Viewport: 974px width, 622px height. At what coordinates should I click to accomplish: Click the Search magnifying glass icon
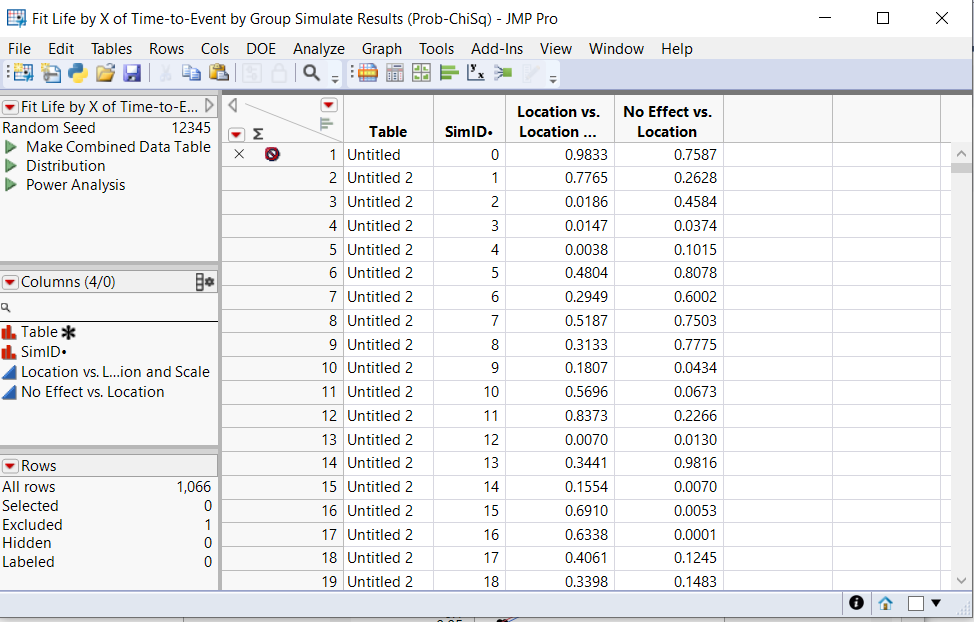(x=311, y=73)
